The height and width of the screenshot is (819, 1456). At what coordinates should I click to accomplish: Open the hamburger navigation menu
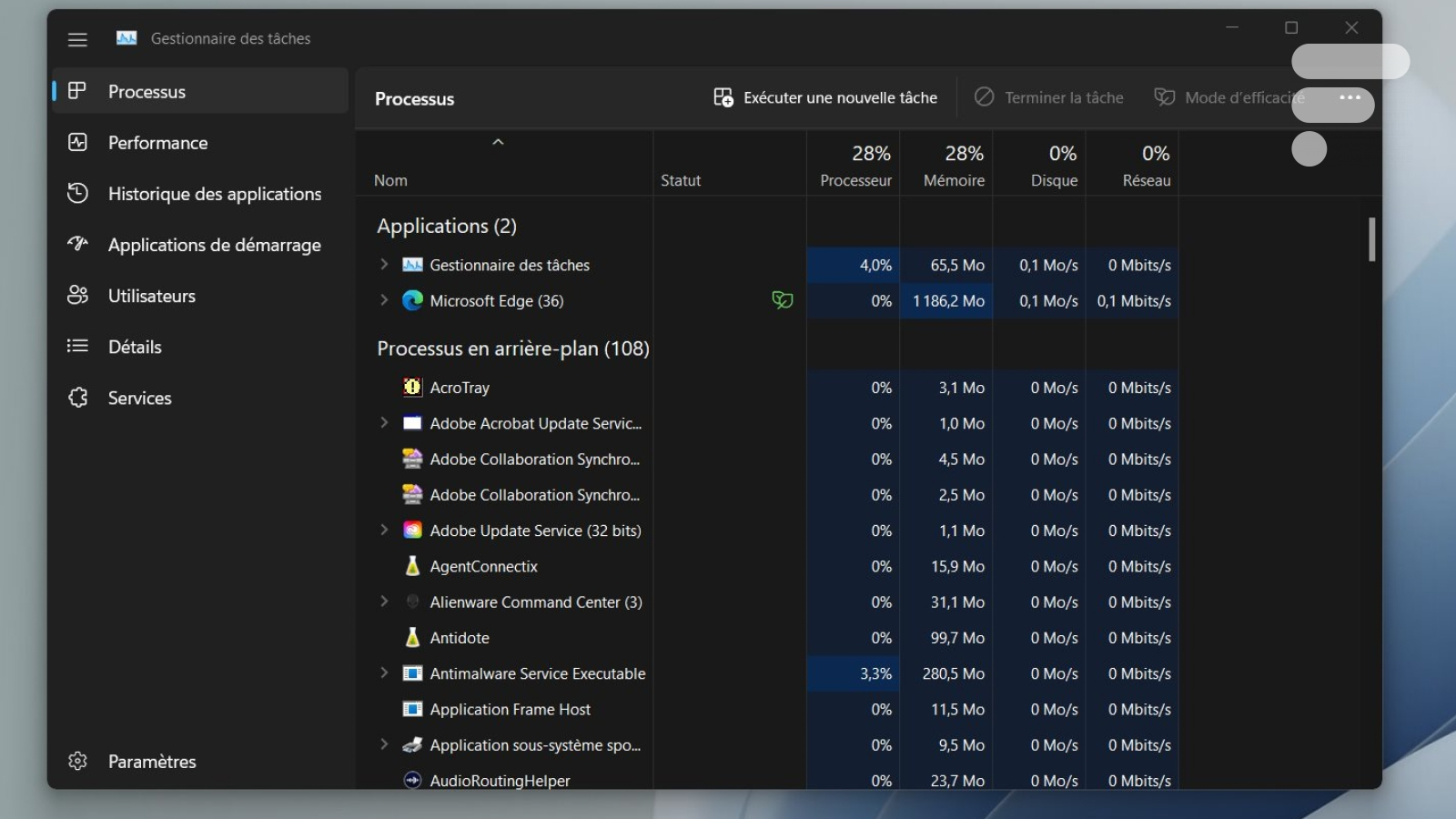tap(77, 39)
